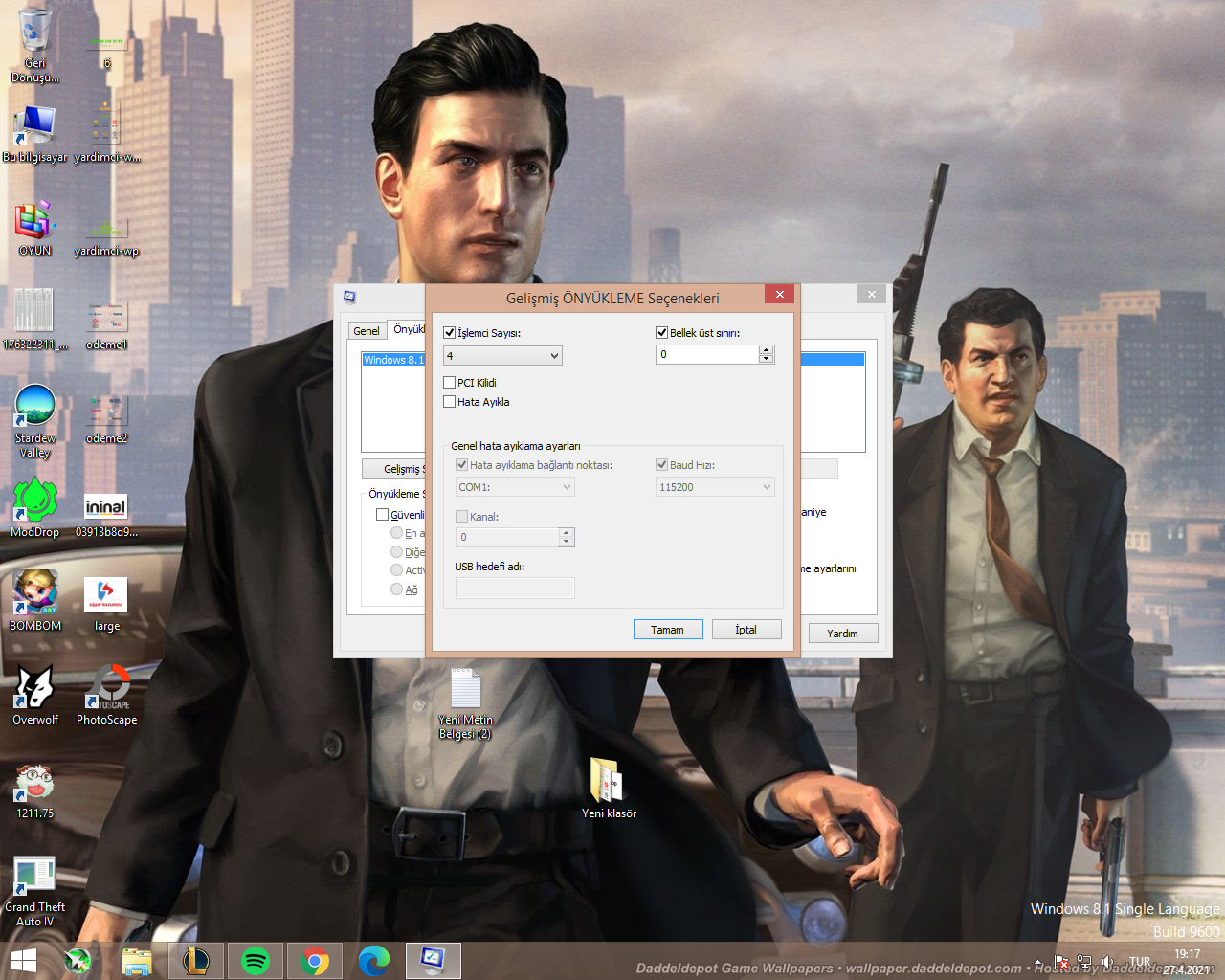Increase the Bellek üst sınırı spinner value
The width and height of the screenshot is (1225, 980).
[x=766, y=349]
